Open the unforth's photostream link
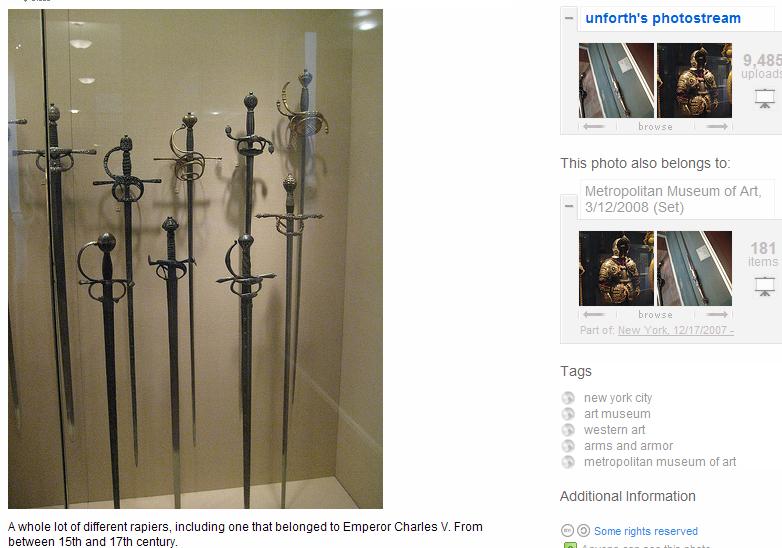 [x=663, y=18]
